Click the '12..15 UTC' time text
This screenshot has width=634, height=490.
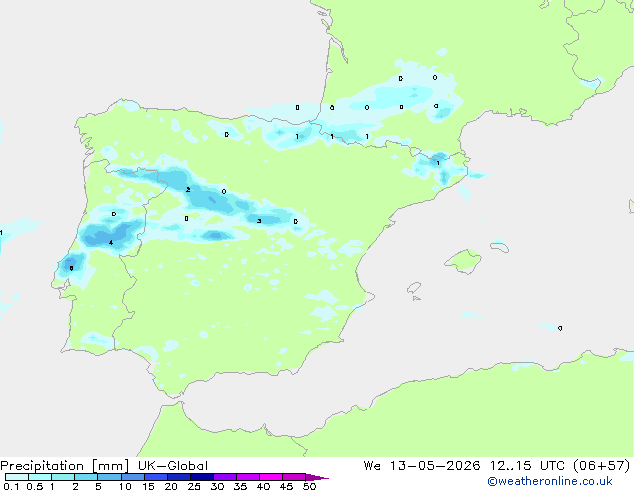click(x=527, y=466)
